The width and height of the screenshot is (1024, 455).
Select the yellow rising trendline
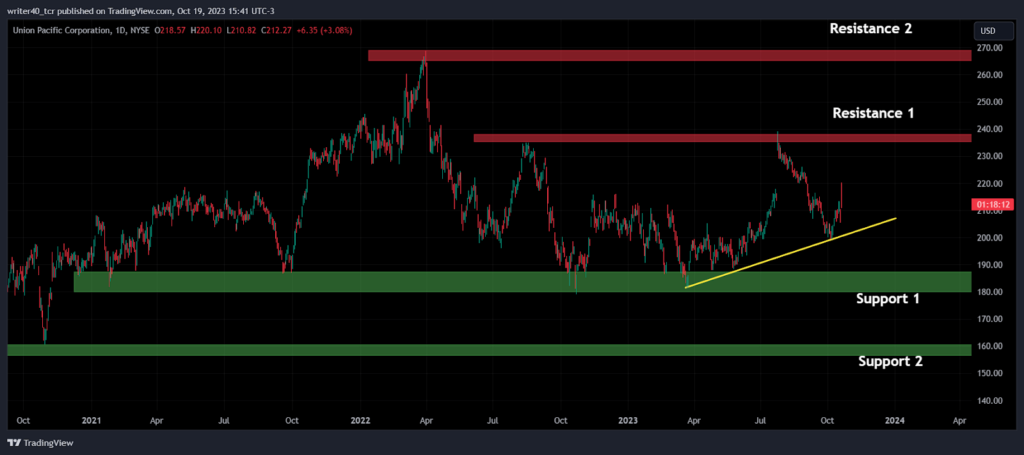click(x=790, y=253)
